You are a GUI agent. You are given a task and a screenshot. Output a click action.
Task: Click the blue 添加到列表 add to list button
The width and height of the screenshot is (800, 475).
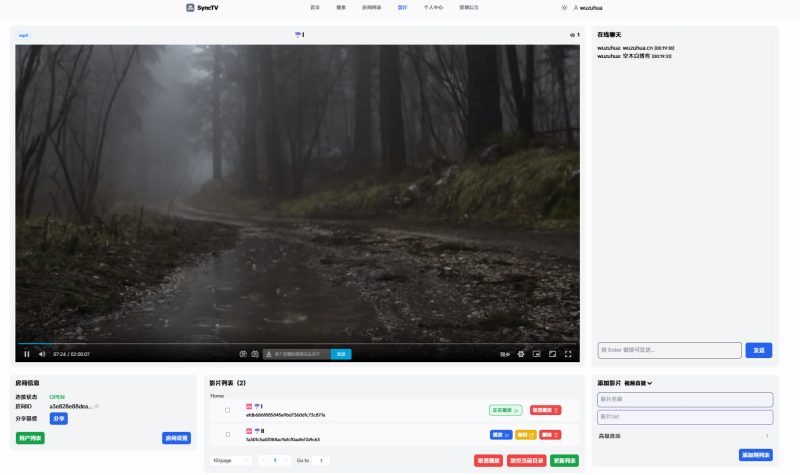point(756,455)
